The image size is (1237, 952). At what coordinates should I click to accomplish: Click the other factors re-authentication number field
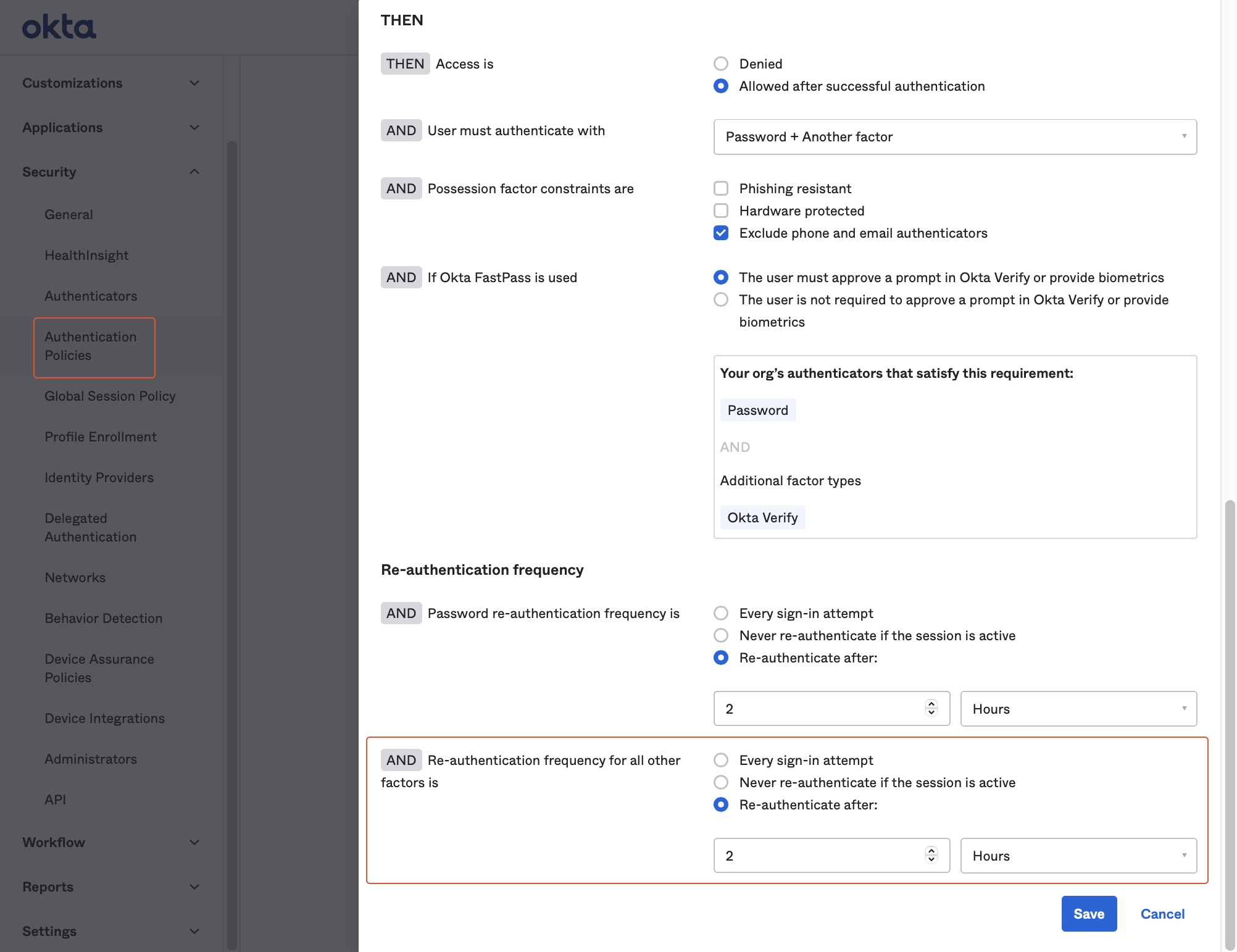[x=831, y=855]
